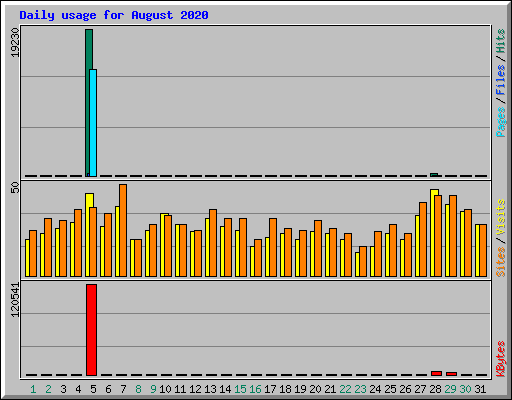The image size is (512, 400).
Task: Click day label 24 on the x-axis
Action: point(375,389)
